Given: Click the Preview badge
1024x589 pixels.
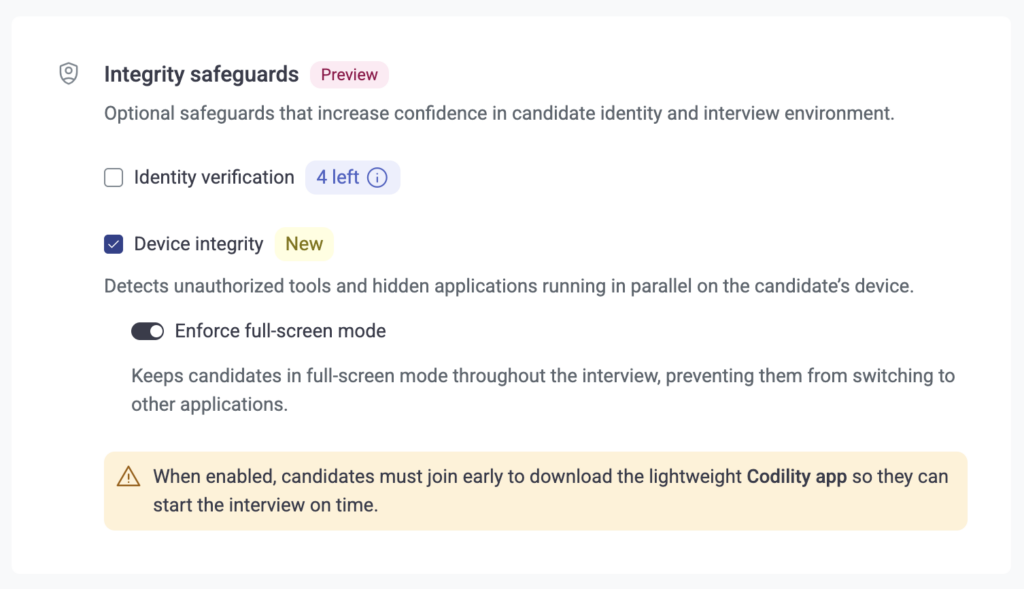Looking at the screenshot, I should pyautogui.click(x=349, y=74).
